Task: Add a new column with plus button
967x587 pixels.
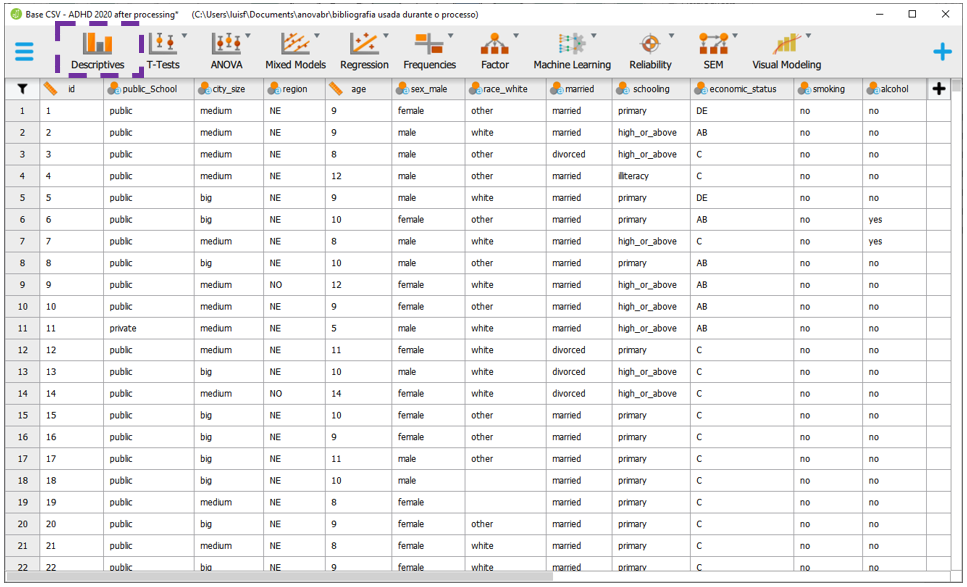Action: [x=938, y=89]
